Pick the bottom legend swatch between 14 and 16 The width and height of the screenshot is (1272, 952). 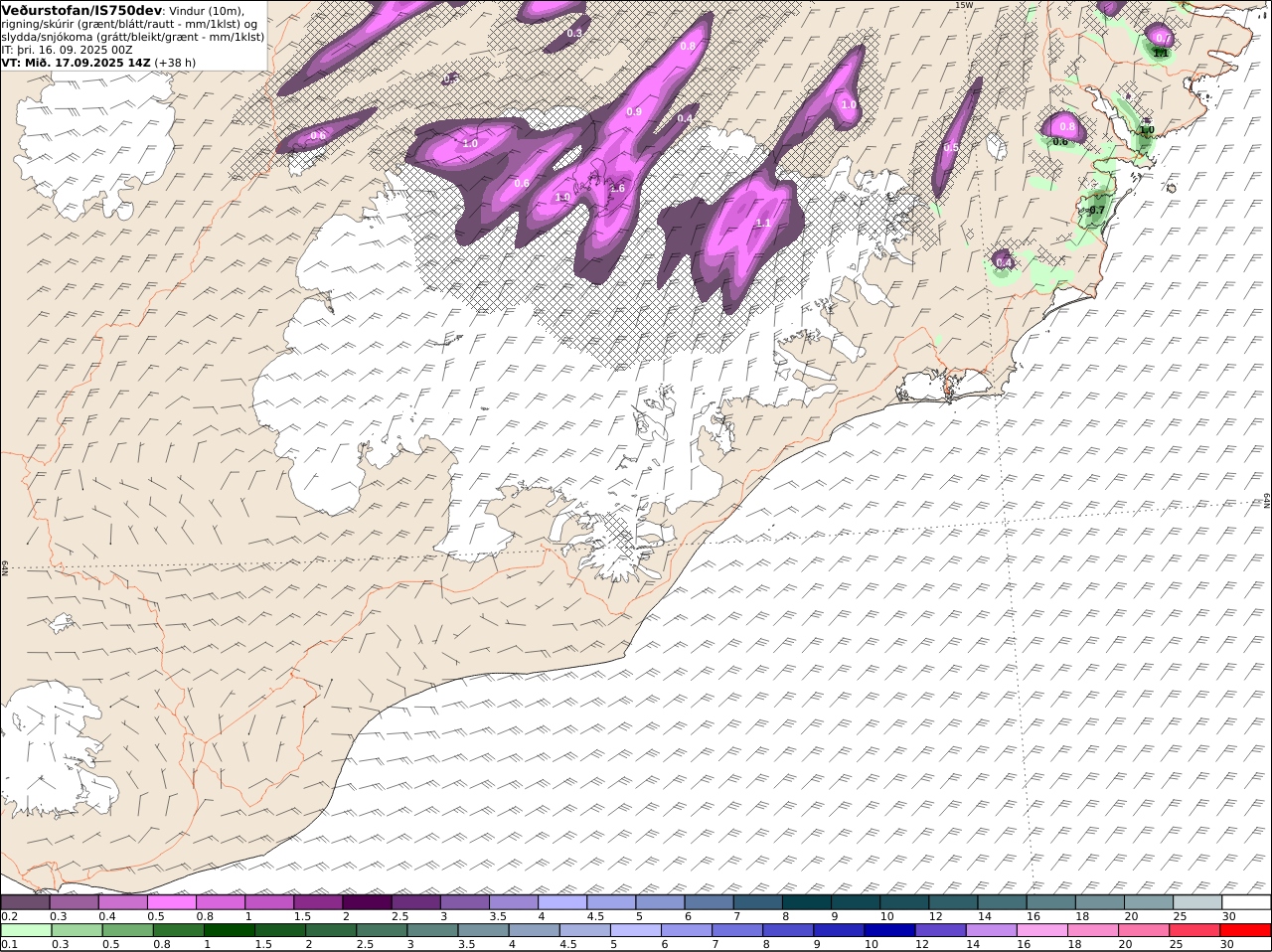[x=992, y=930]
